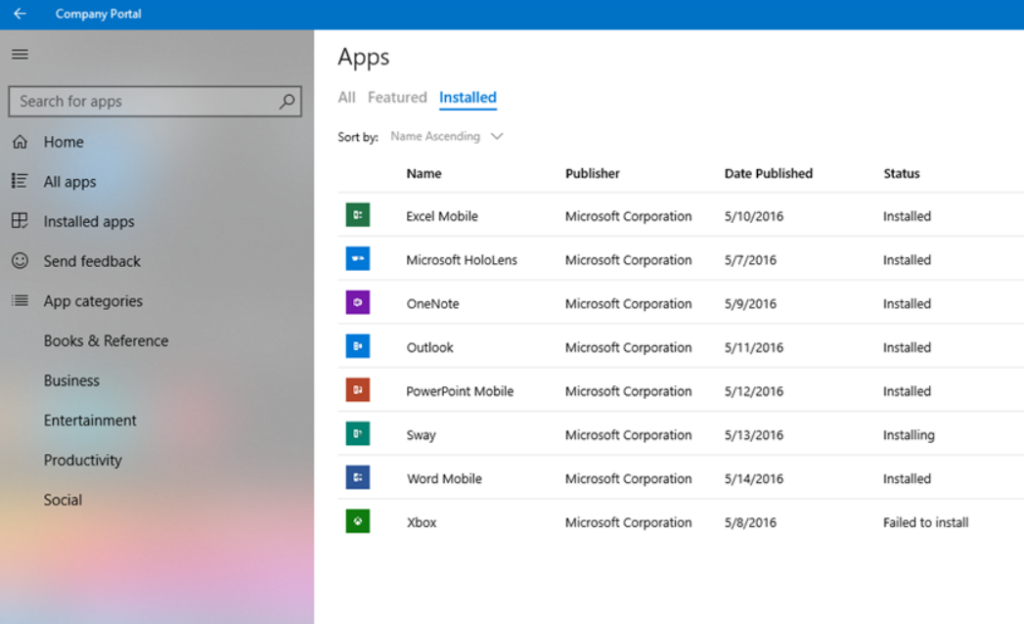Screen dimensions: 1024x624
Task: Click the search magnifier icon
Action: 287,101
